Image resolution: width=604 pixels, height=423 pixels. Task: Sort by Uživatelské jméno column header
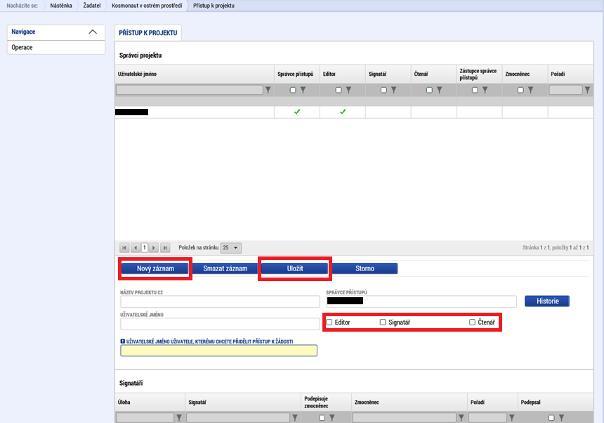137,74
